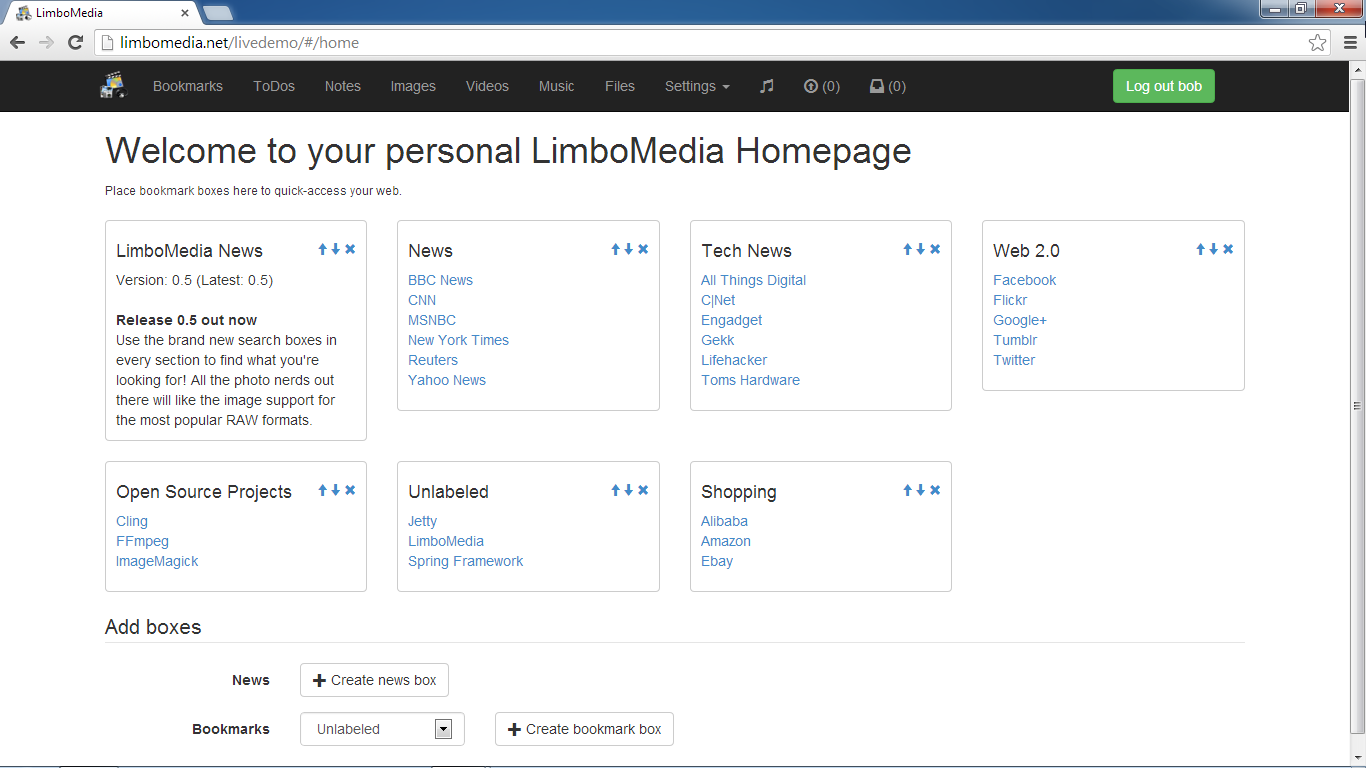The image size is (1366, 768).
Task: Move the Tech News box up
Action: (x=908, y=249)
